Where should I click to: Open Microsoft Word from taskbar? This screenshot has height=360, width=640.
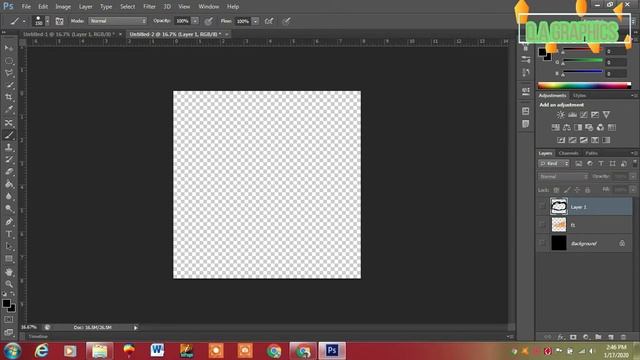coord(157,351)
